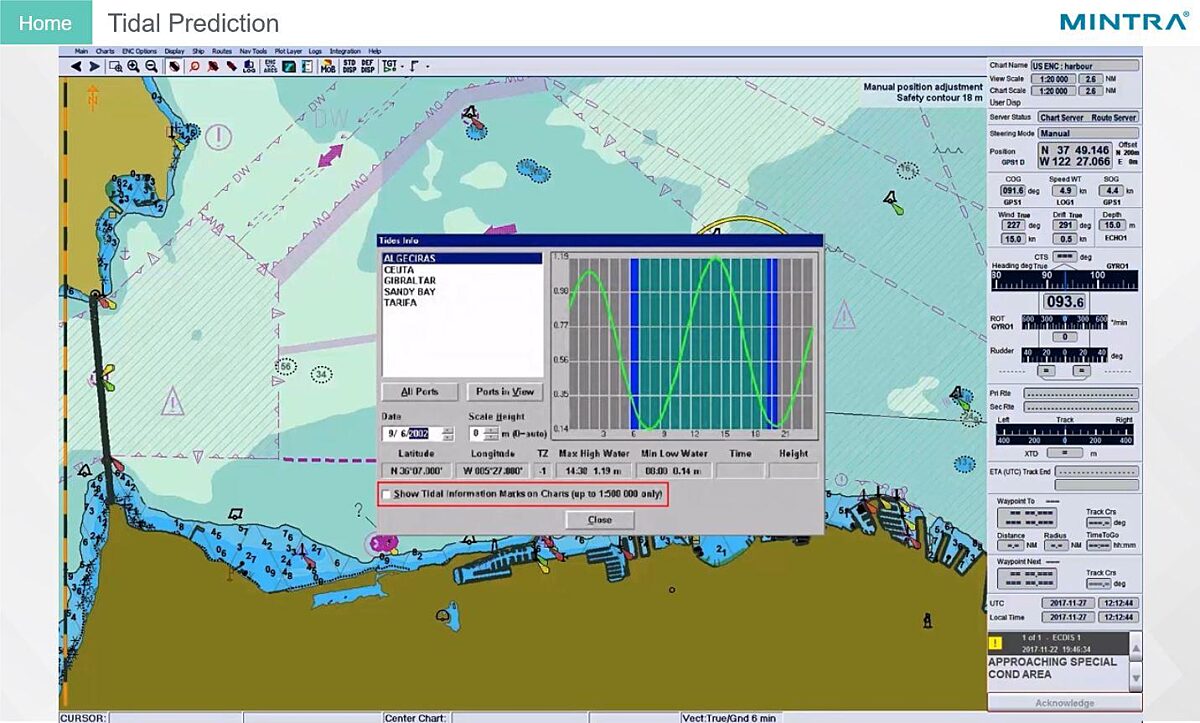This screenshot has width=1200, height=723.
Task: Click the Home button
Action: [x=46, y=23]
